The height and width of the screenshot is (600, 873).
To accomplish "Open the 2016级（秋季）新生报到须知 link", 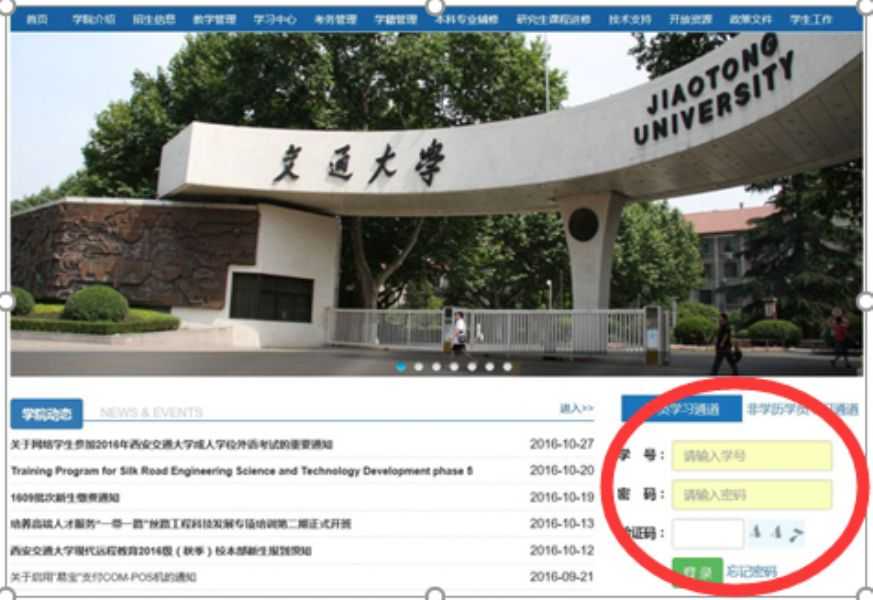I will (161, 550).
